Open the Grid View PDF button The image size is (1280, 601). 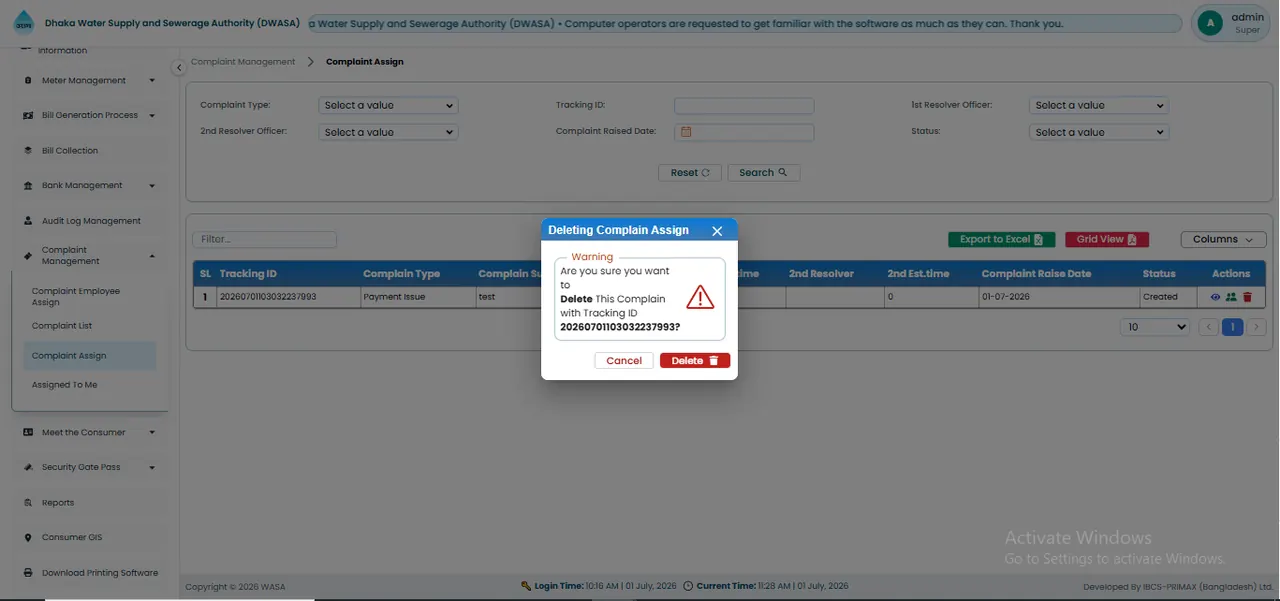tap(1107, 240)
